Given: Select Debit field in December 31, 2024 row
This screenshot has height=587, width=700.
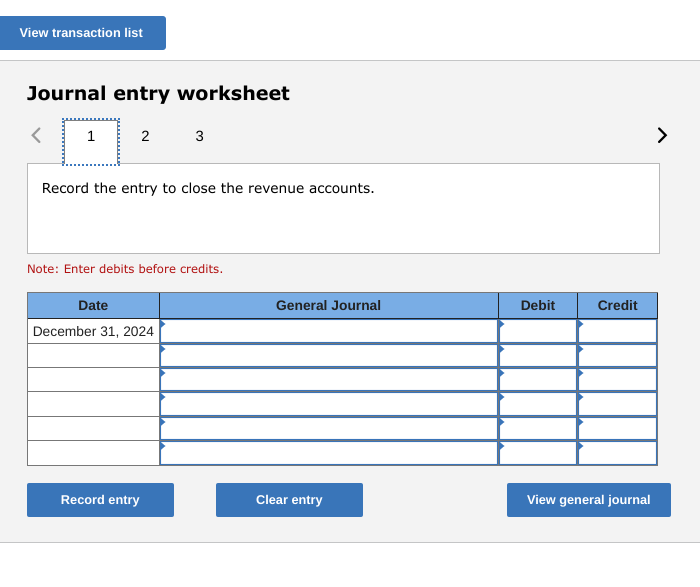Looking at the screenshot, I should tap(538, 331).
